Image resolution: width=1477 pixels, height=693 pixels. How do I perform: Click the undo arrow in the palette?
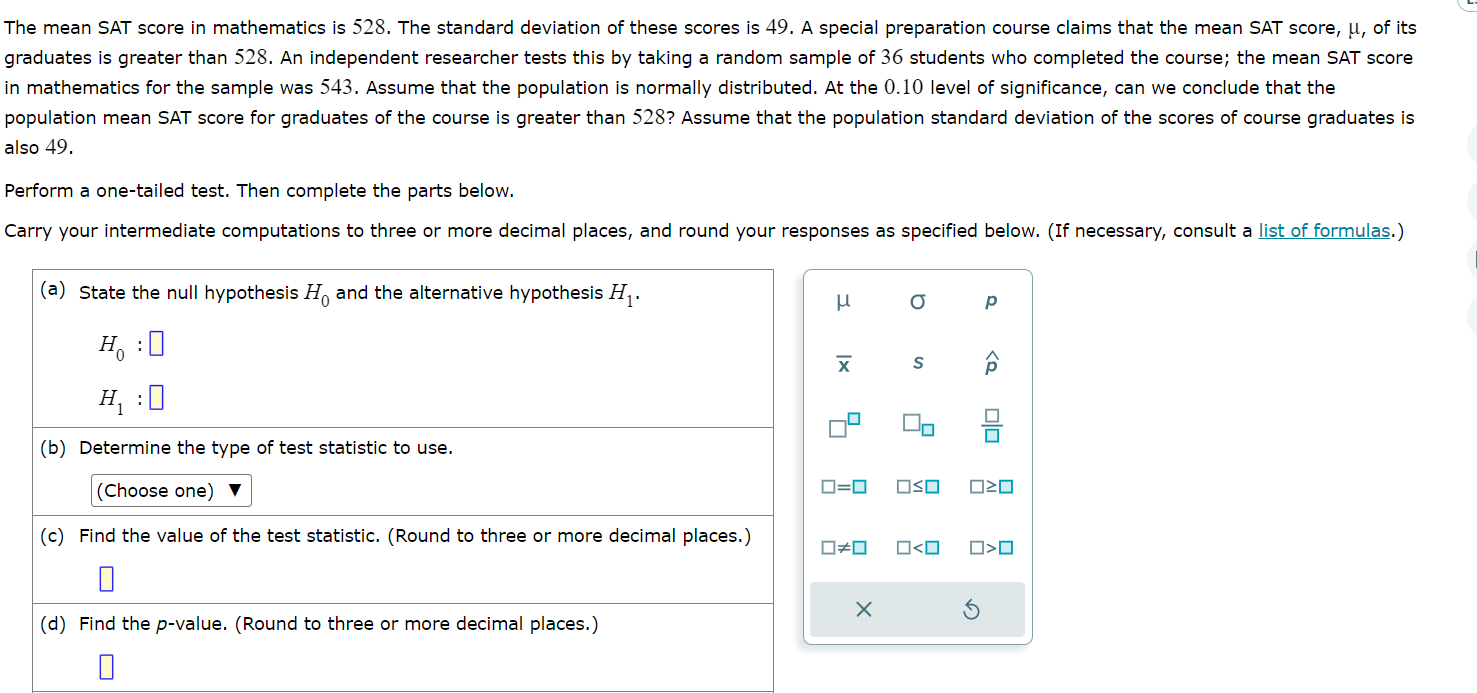pos(971,609)
